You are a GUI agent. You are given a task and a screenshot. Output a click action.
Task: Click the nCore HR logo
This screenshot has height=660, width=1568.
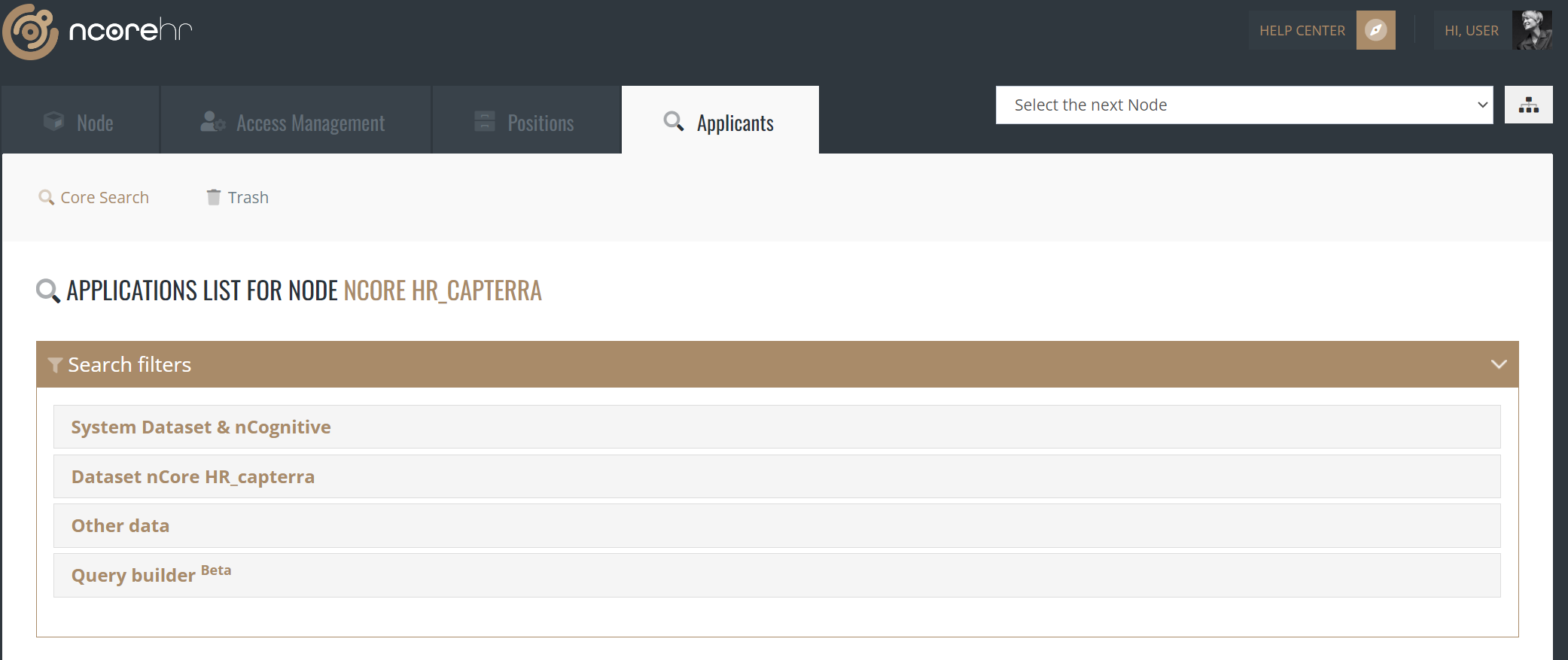pyautogui.click(x=97, y=32)
